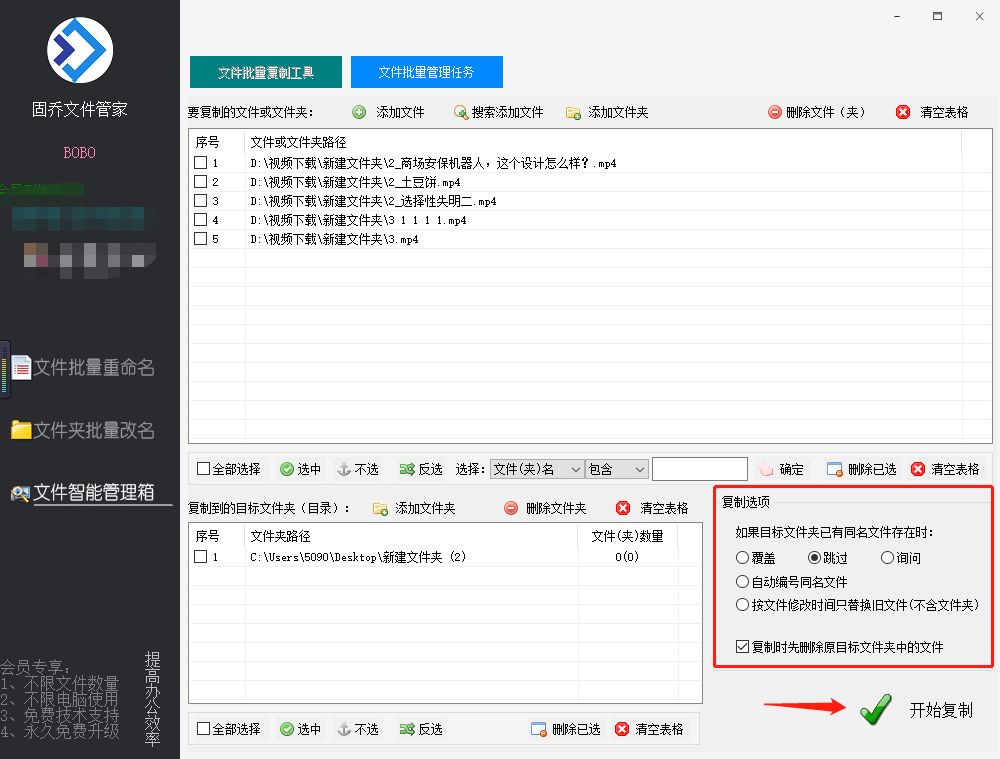The image size is (1000, 759).
Task: Select the 跳过 radio option
Action: 814,558
